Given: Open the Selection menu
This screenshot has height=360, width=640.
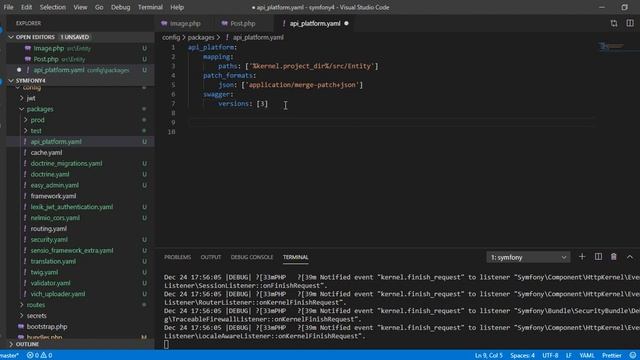Looking at the screenshot, I should [x=53, y=7].
